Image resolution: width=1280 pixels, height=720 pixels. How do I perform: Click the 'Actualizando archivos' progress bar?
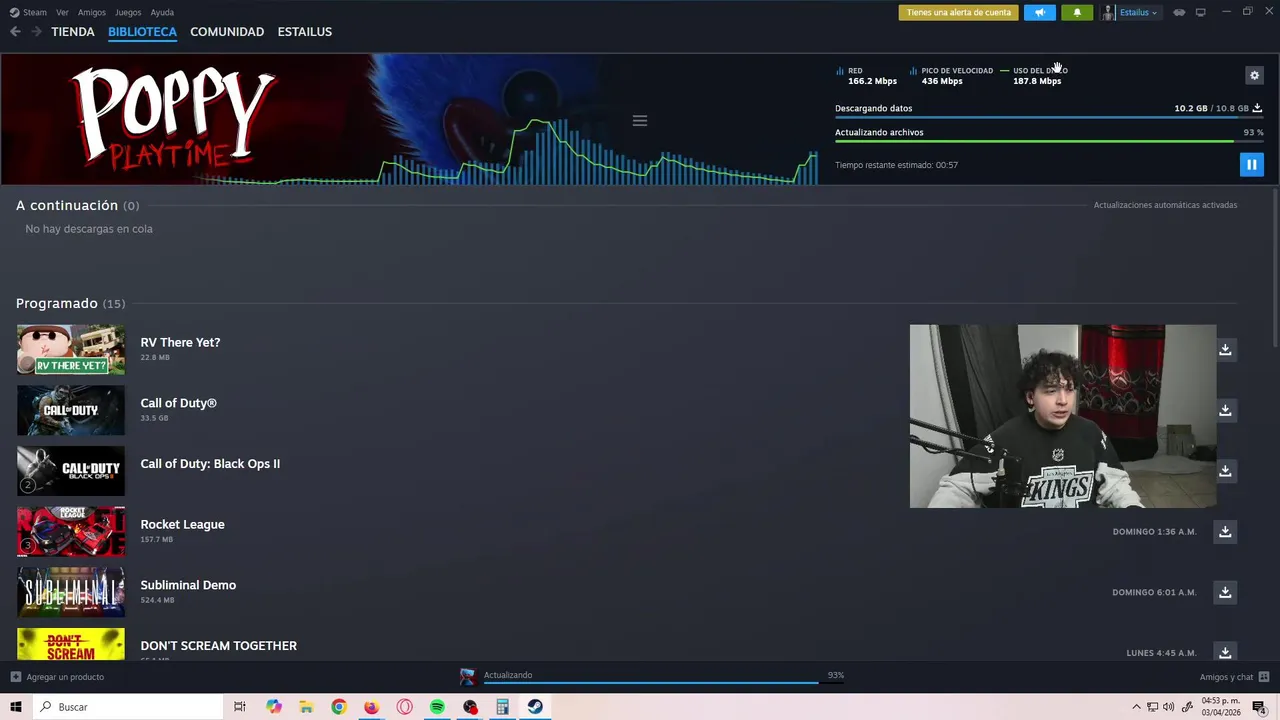[1049, 141]
